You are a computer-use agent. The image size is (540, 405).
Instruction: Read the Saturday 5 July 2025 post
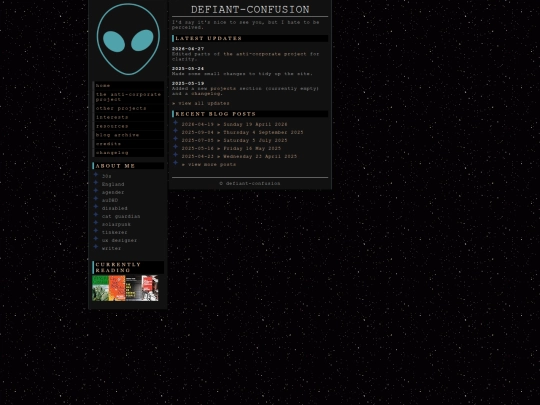[234, 141]
